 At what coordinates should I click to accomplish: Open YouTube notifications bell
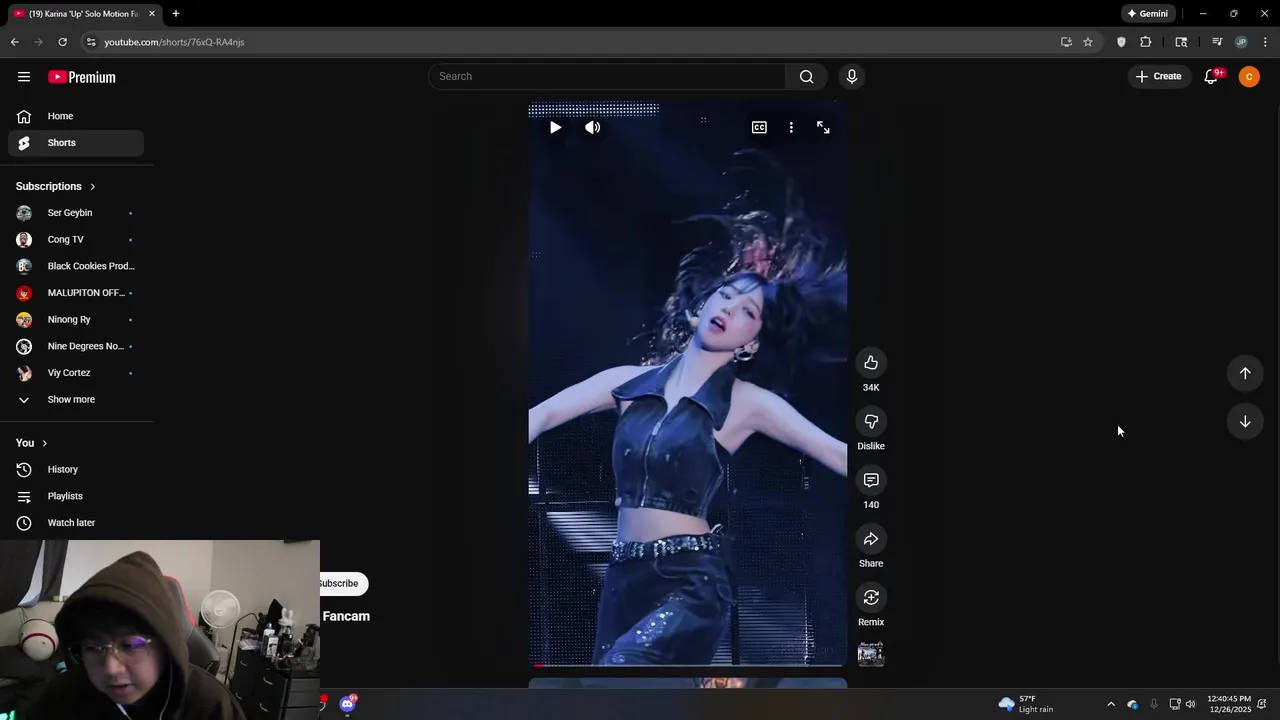(x=1211, y=77)
